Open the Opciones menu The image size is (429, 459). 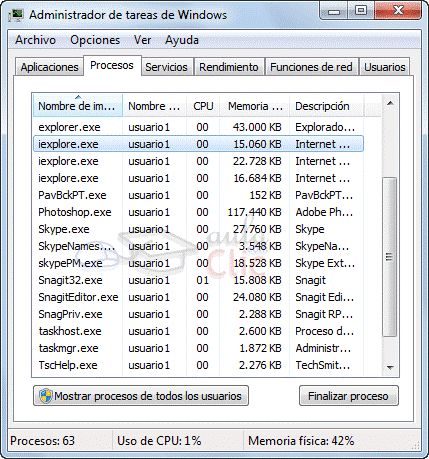coord(95,40)
